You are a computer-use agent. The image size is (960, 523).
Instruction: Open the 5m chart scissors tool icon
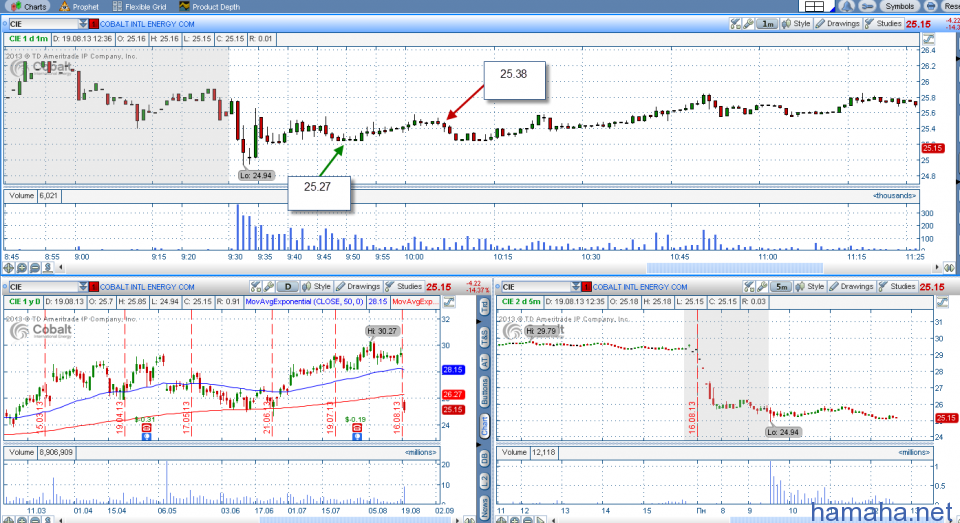tap(749, 287)
